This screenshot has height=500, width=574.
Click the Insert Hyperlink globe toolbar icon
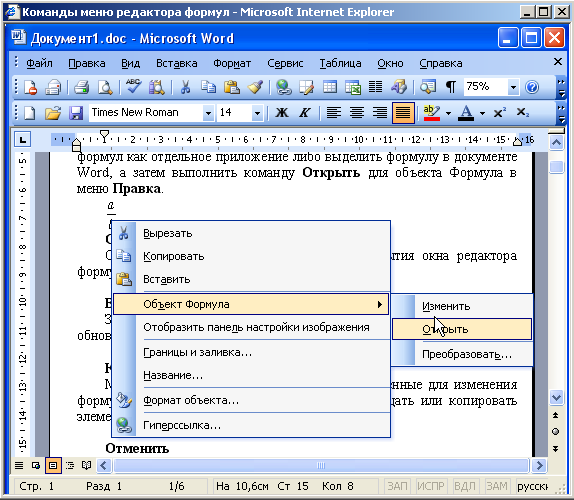point(284,87)
